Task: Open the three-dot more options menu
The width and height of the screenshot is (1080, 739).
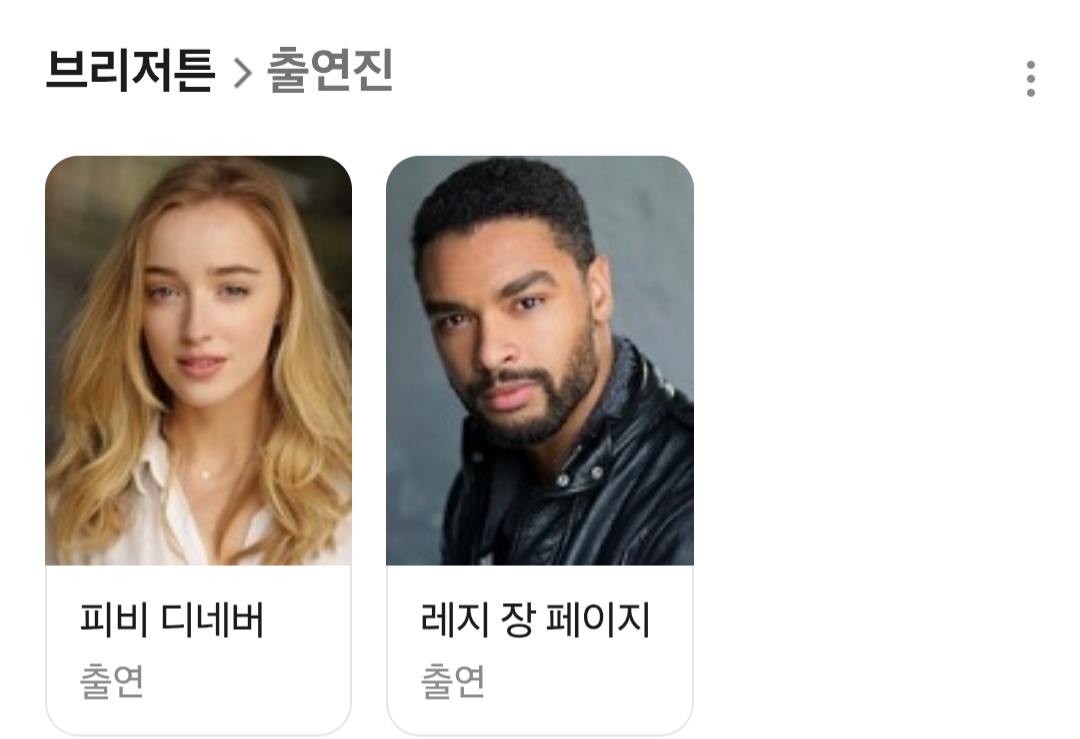Action: (x=1030, y=79)
